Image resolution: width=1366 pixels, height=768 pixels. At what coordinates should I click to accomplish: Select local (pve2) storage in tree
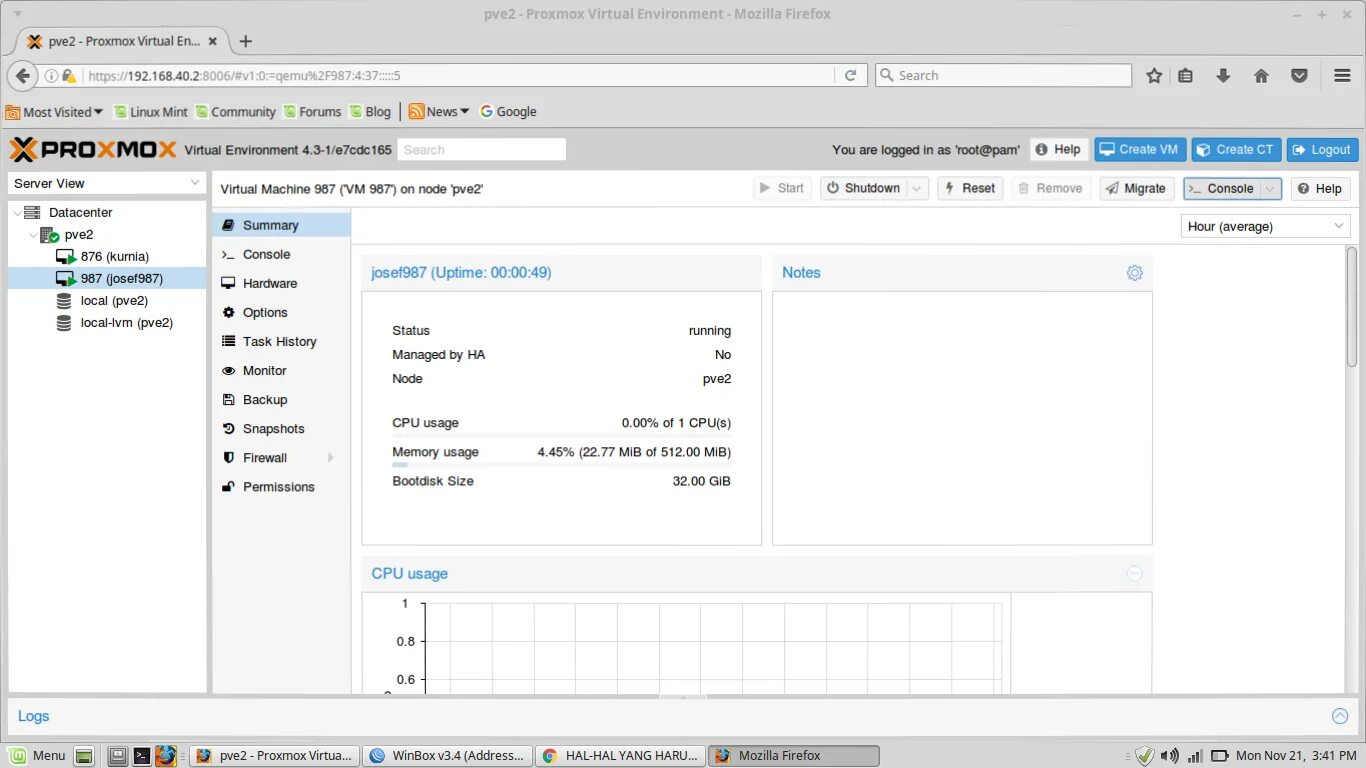pos(107,301)
